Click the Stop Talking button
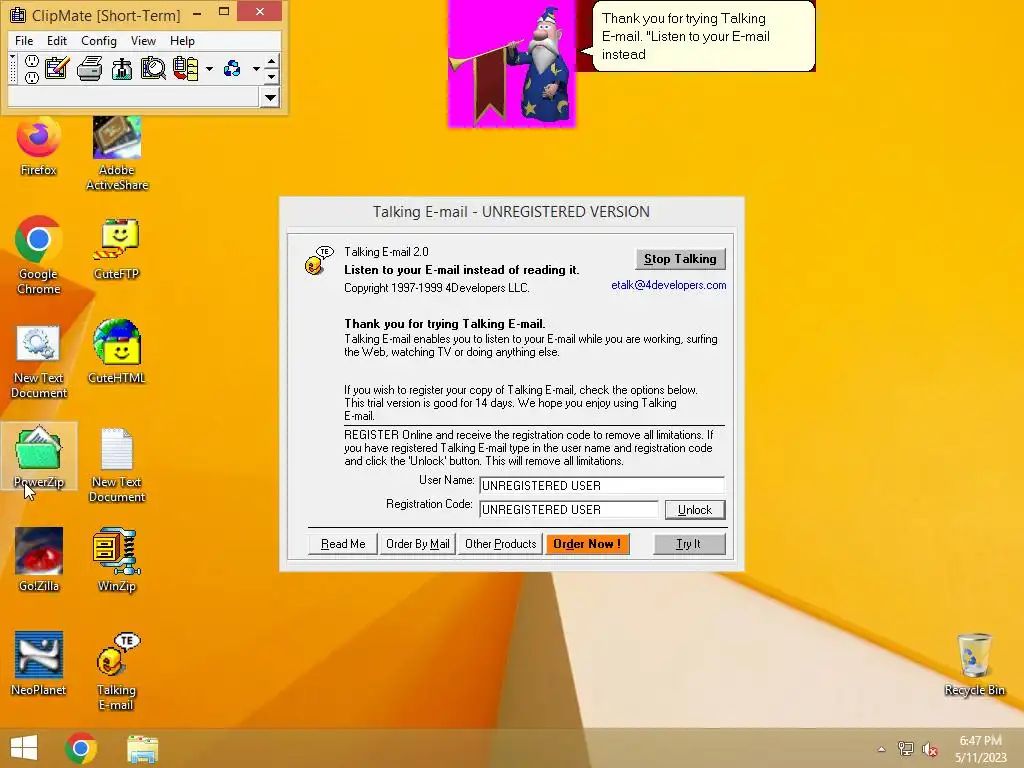The image size is (1024, 768). tap(680, 259)
